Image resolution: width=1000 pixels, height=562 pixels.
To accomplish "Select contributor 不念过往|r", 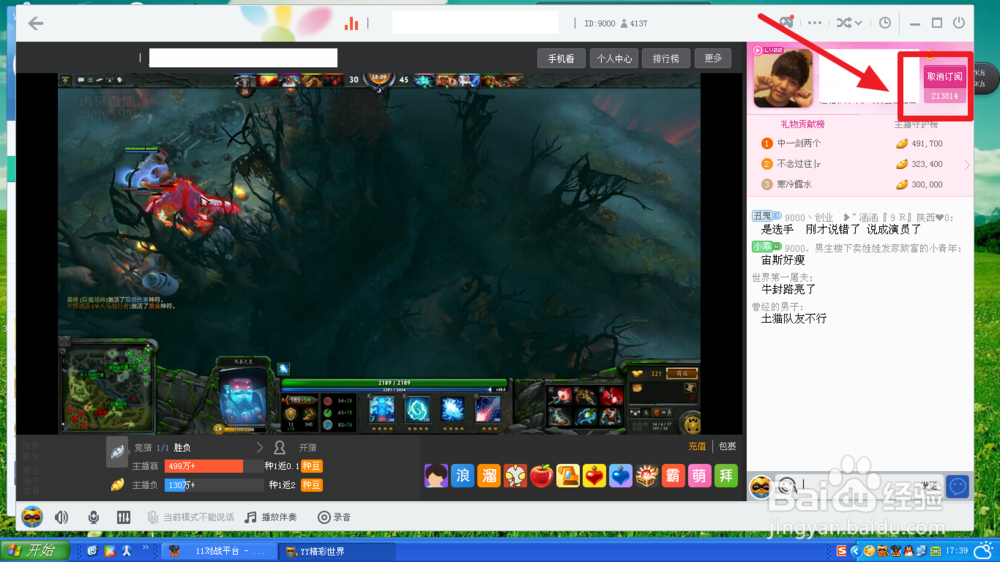I will [x=798, y=164].
